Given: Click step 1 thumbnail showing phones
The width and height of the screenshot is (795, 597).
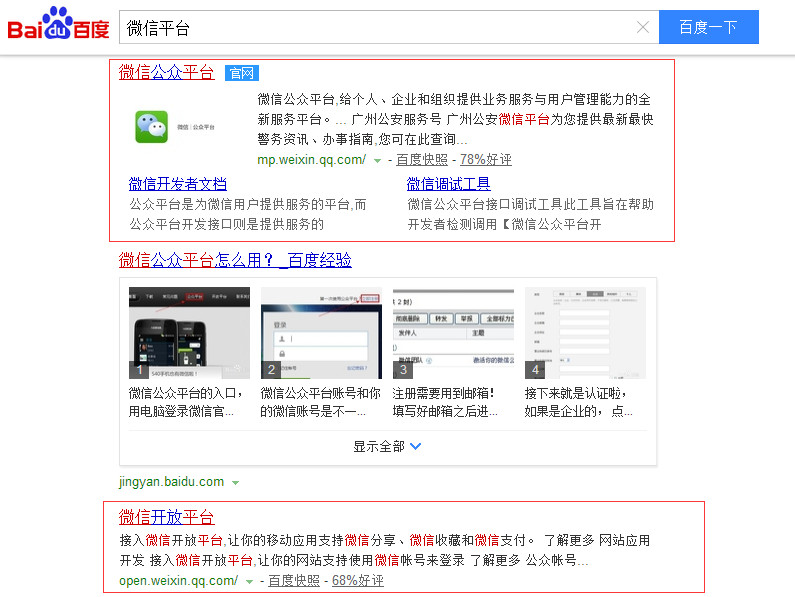Looking at the screenshot, I should click(x=189, y=333).
